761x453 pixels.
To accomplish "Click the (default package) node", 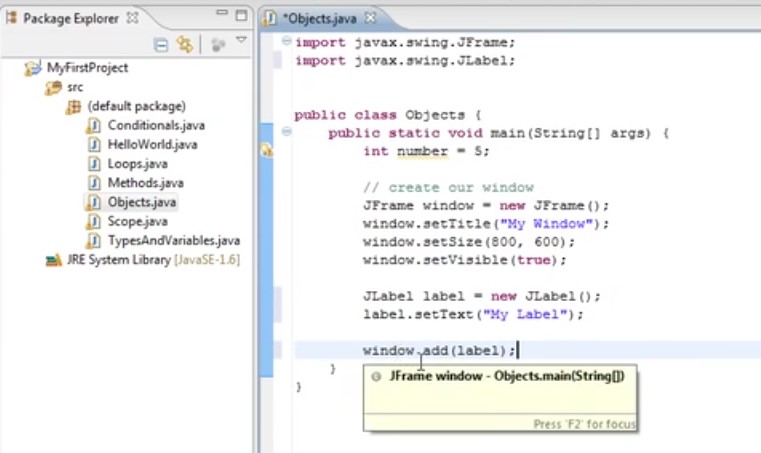I will (136, 106).
